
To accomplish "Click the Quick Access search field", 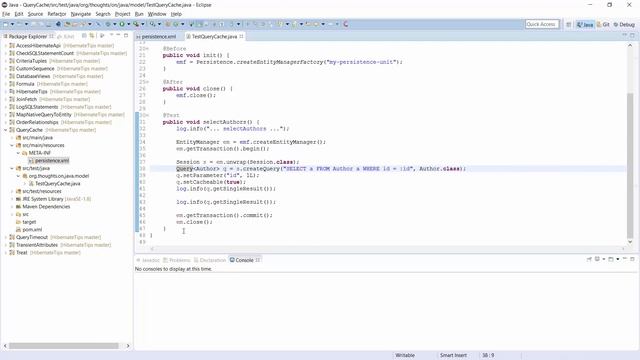I will tap(542, 24).
